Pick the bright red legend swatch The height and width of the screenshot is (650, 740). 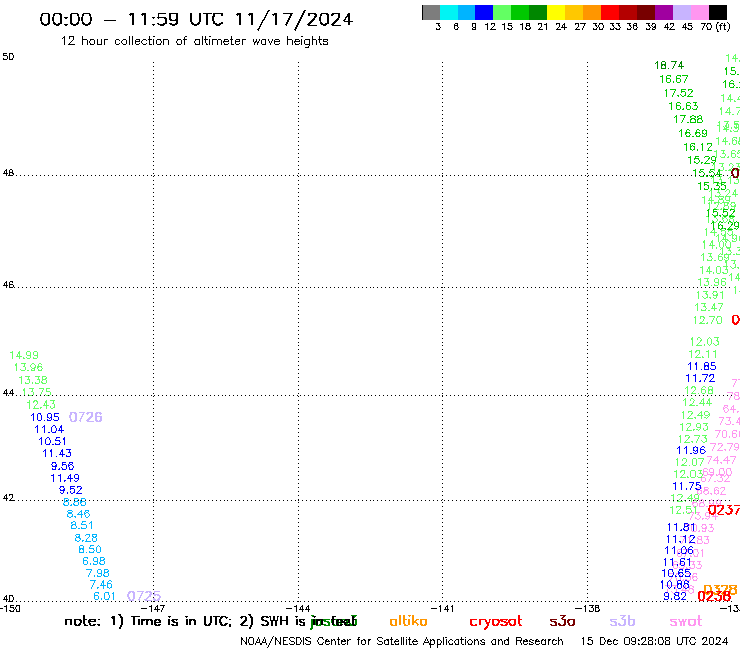point(609,12)
